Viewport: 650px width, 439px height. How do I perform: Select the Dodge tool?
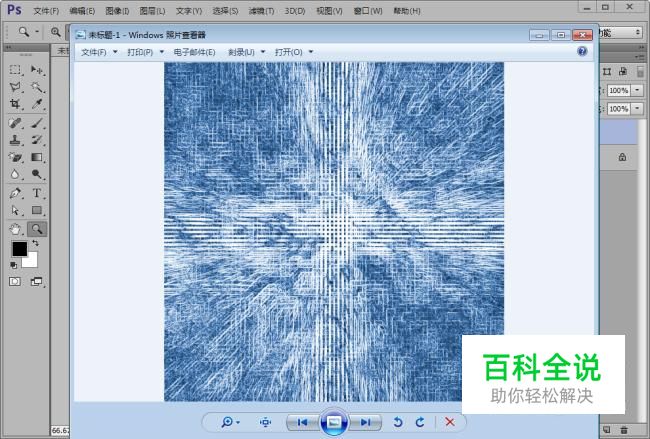pyautogui.click(x=37, y=174)
